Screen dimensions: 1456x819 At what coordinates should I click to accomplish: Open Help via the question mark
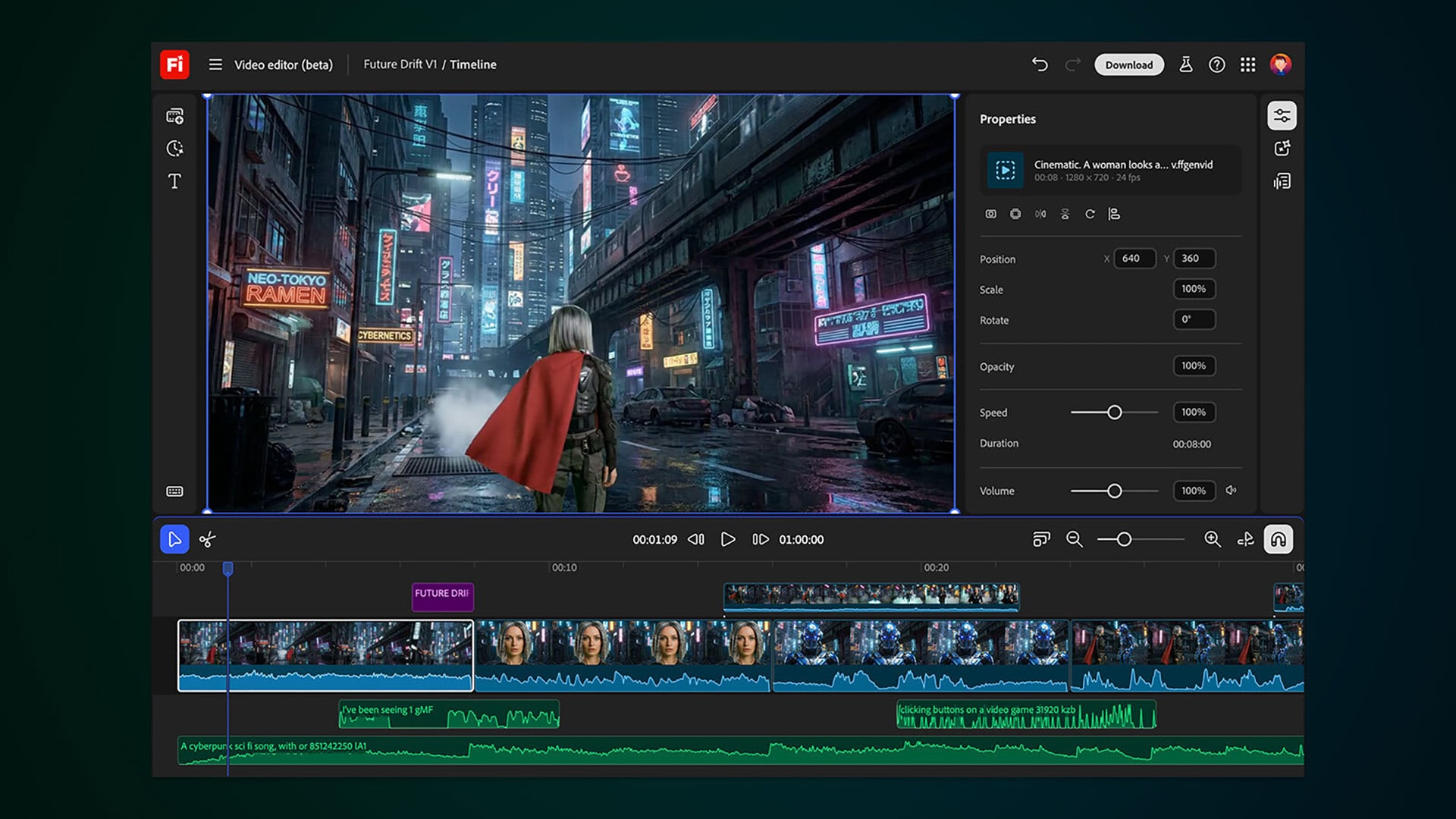(x=1217, y=64)
